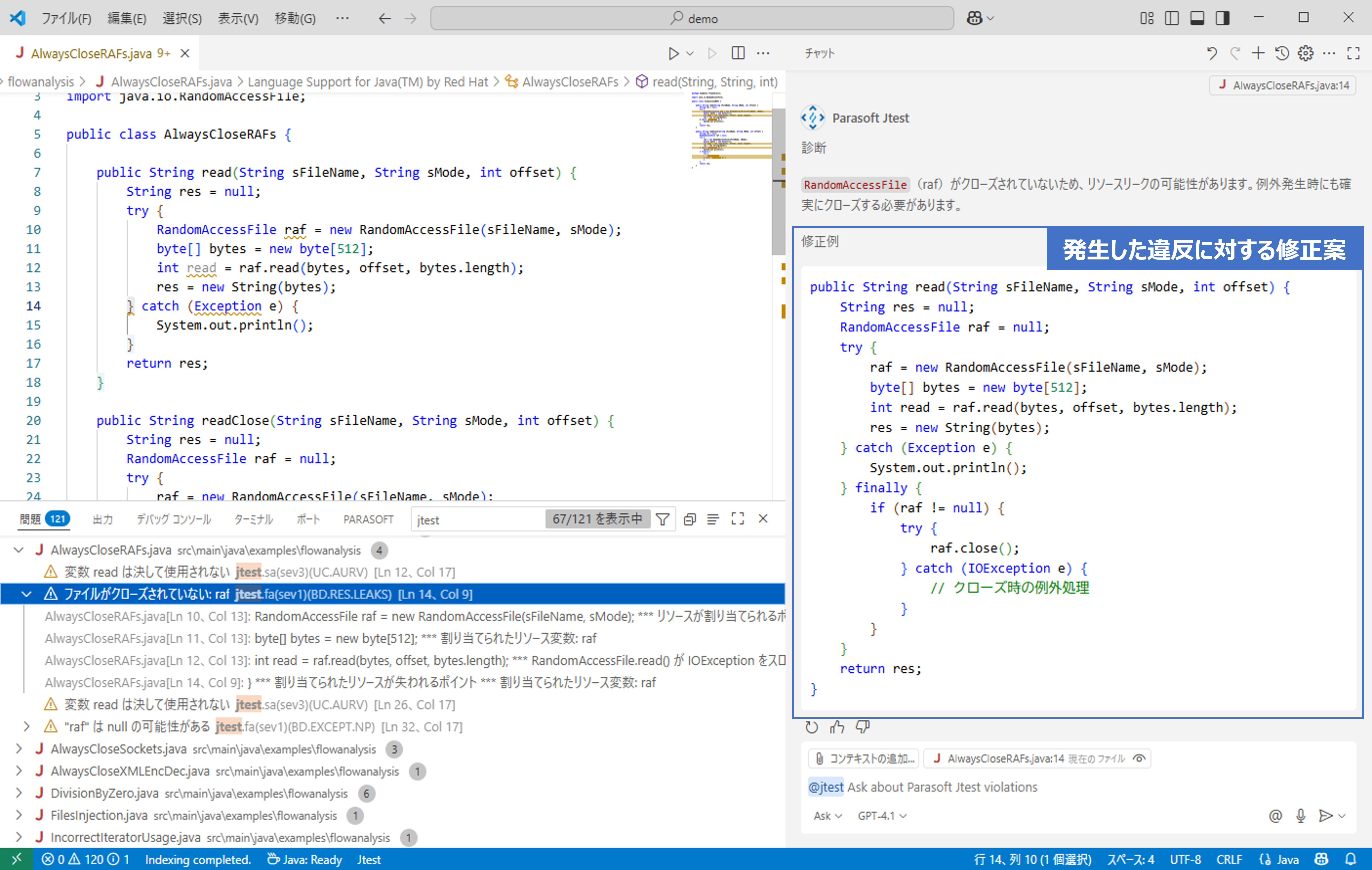Start a new chat with the plus icon
Viewport: 1372px width, 870px height.
1258,54
